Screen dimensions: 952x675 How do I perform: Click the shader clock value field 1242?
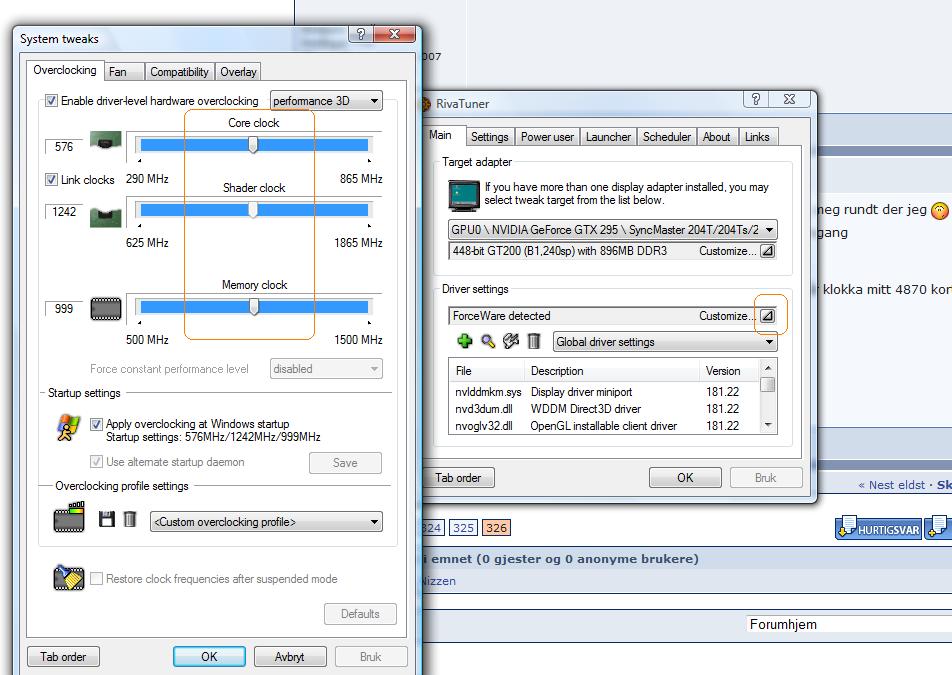[x=64, y=212]
